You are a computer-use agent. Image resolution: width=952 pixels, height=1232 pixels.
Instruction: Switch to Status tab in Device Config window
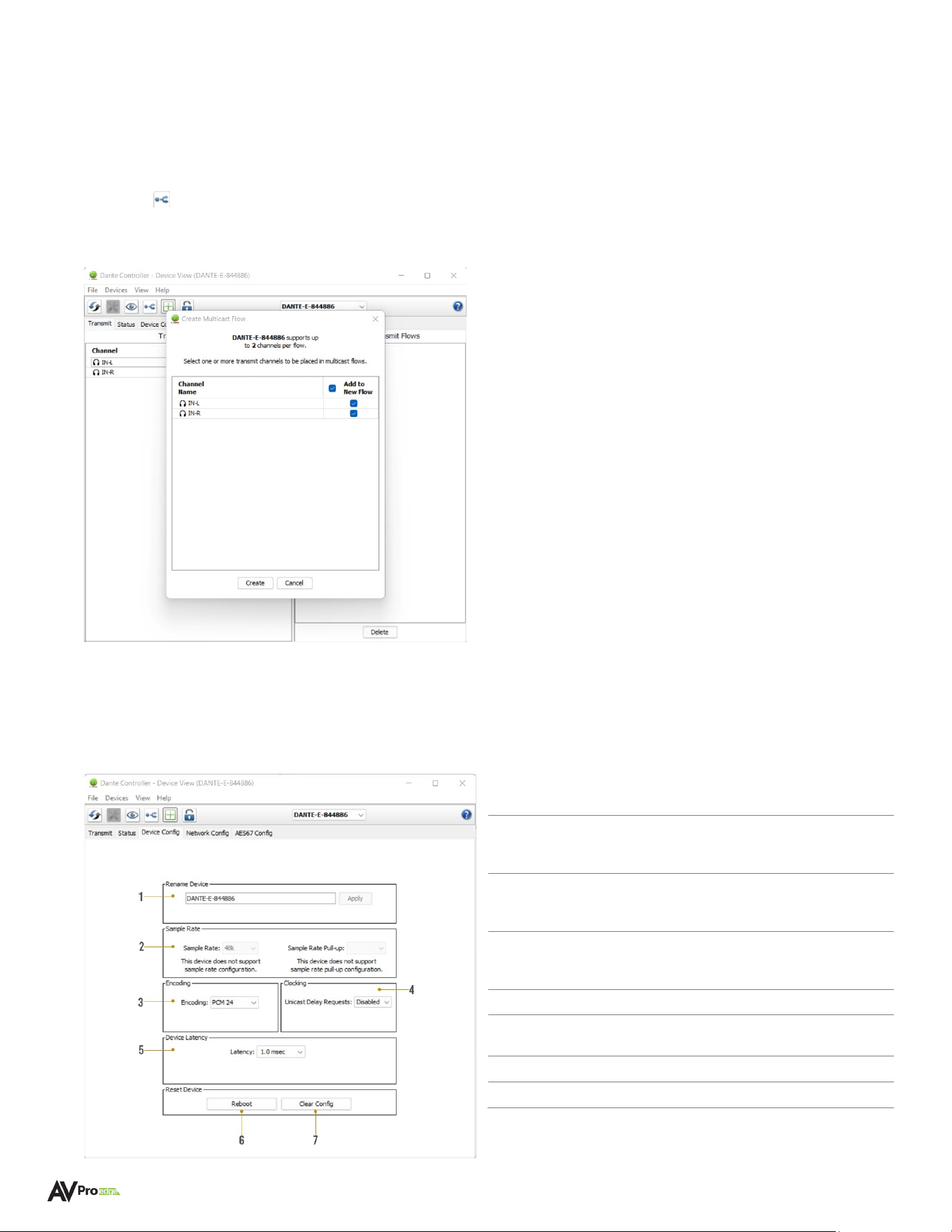(x=127, y=833)
